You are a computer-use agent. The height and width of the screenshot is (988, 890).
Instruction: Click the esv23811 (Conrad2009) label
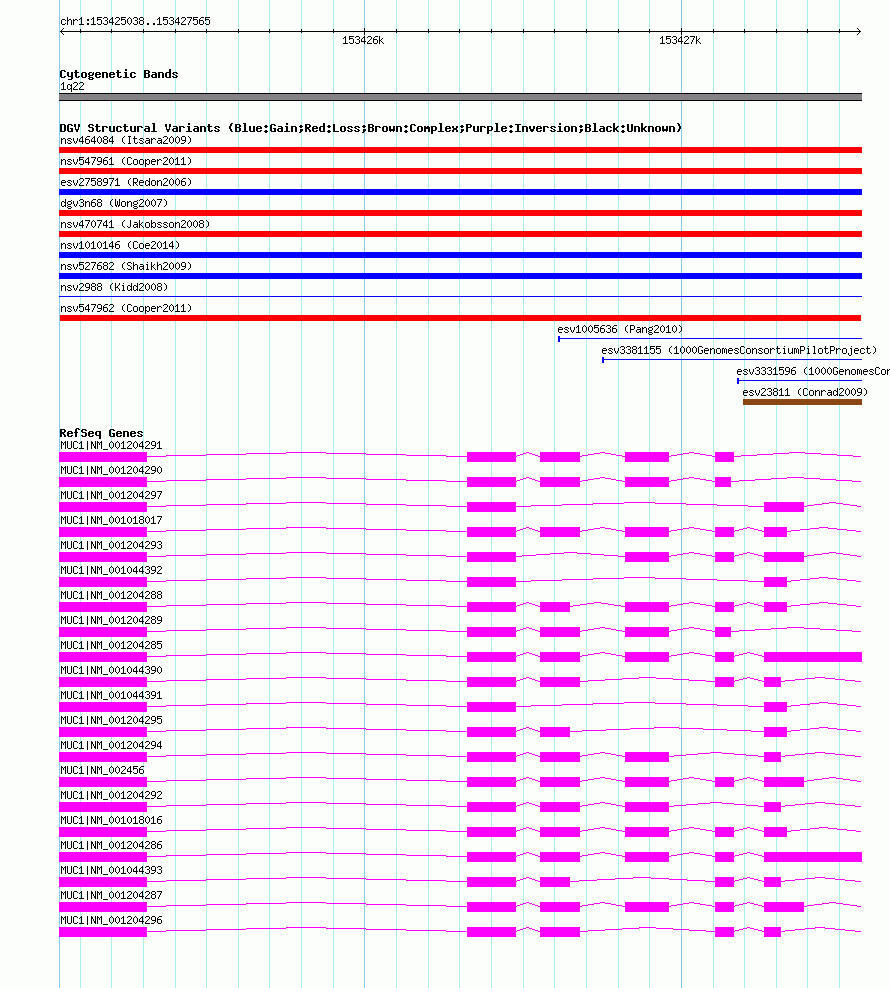805,392
